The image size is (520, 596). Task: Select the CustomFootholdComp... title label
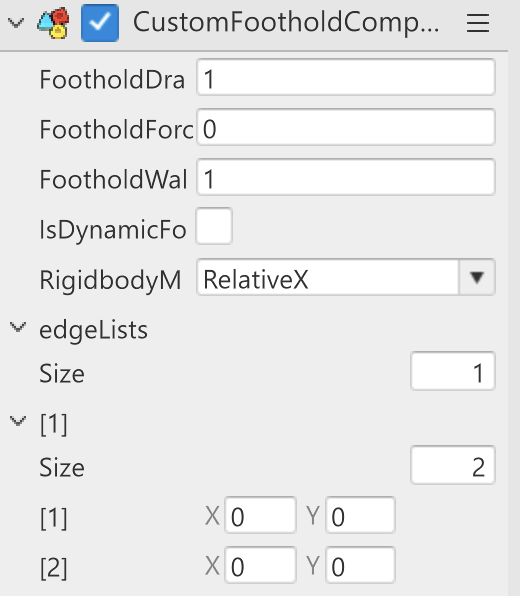coord(286,23)
